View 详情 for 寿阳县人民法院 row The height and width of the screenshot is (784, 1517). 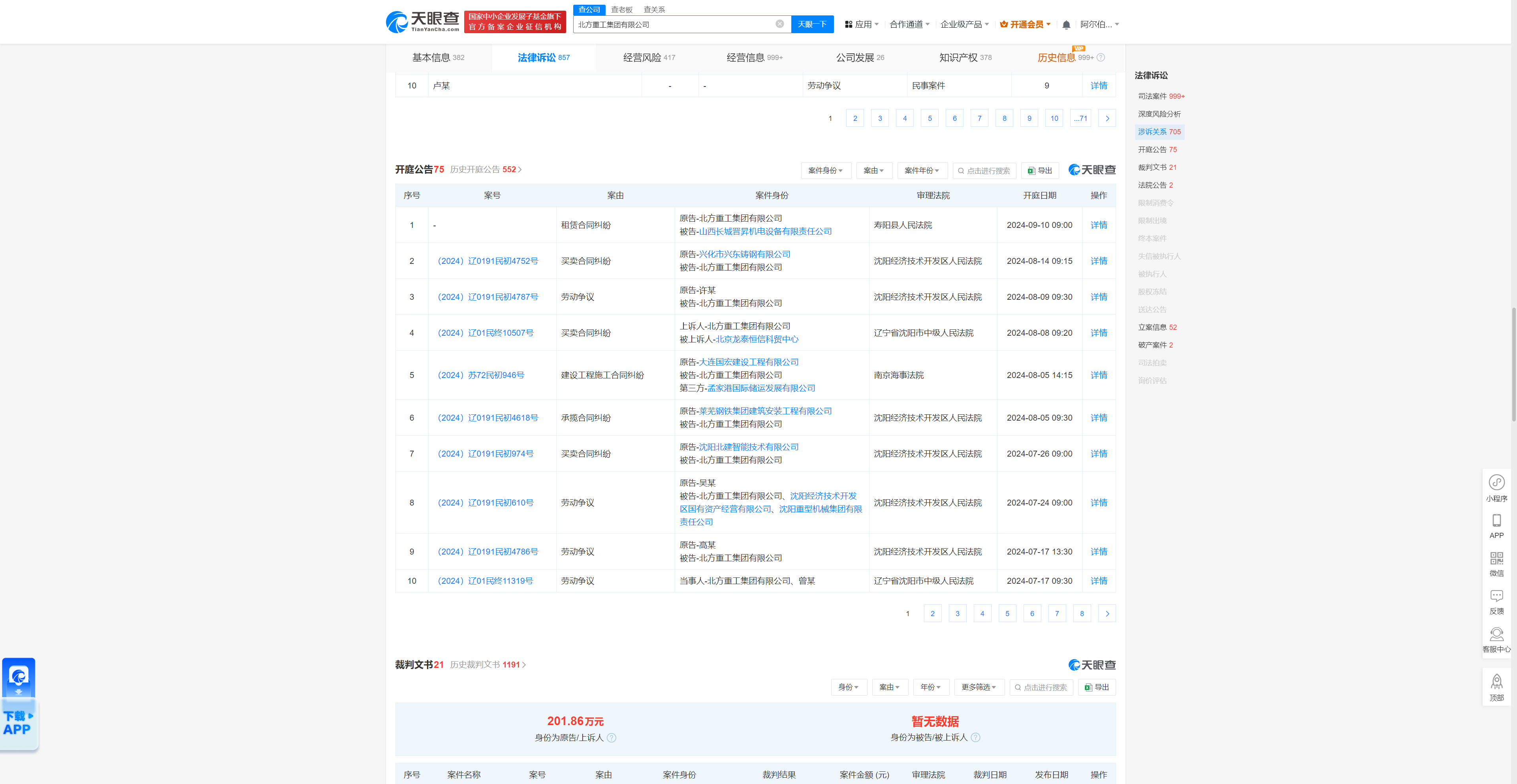pyautogui.click(x=1098, y=225)
